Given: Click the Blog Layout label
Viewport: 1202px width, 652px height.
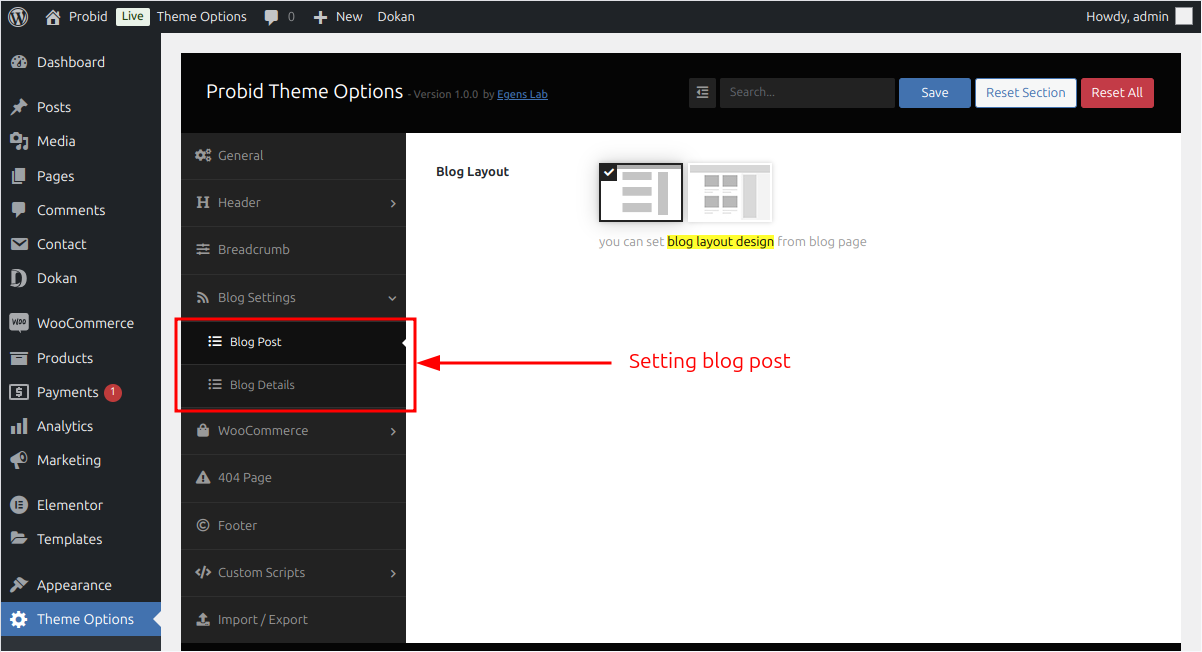Looking at the screenshot, I should pos(473,171).
